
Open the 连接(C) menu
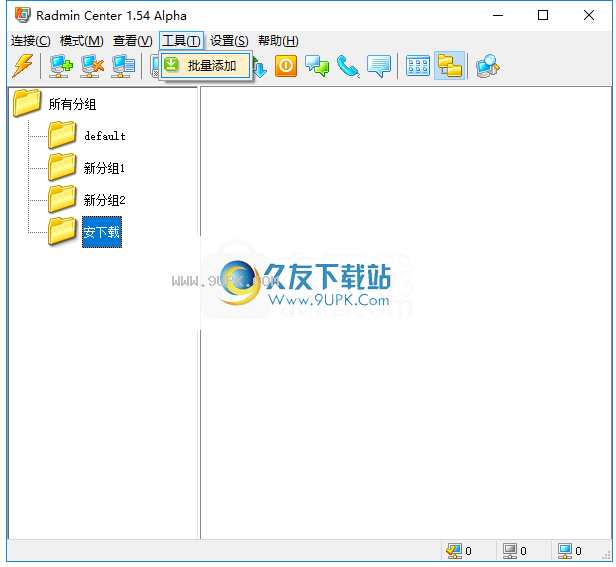coord(31,40)
